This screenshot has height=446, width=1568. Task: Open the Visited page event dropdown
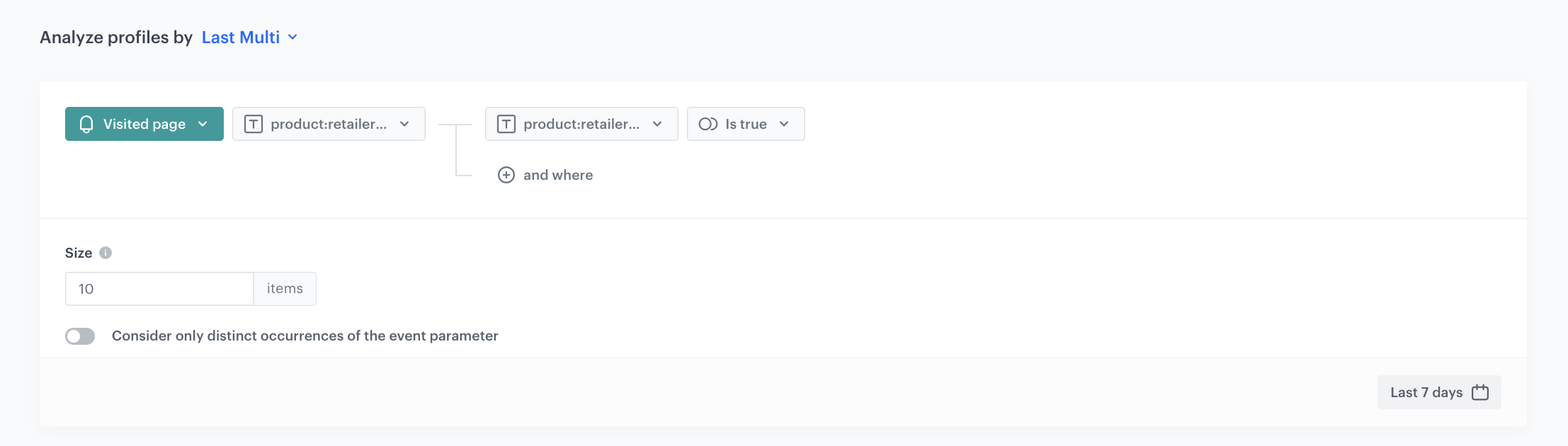click(144, 124)
